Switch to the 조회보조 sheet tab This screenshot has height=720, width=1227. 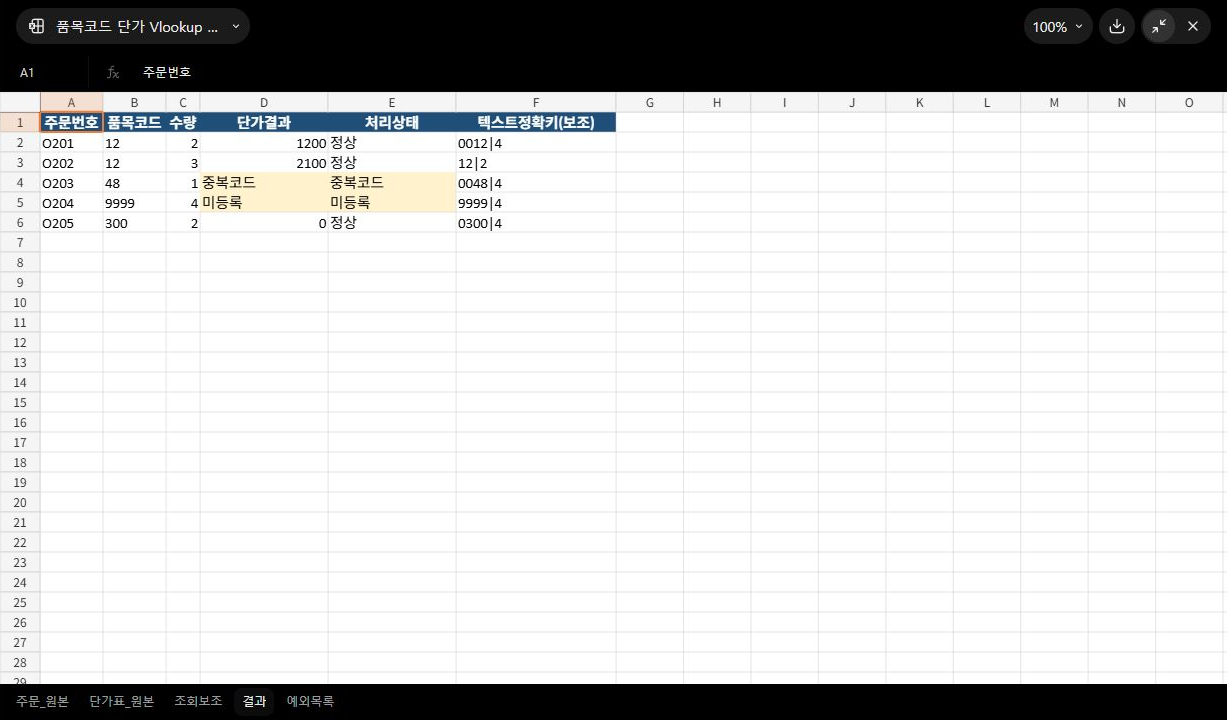(x=198, y=701)
